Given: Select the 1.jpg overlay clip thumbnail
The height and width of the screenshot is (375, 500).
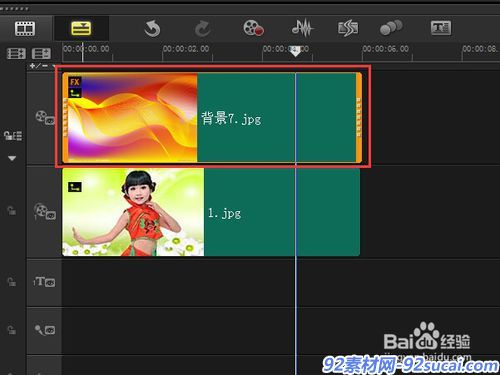Looking at the screenshot, I should [x=133, y=212].
